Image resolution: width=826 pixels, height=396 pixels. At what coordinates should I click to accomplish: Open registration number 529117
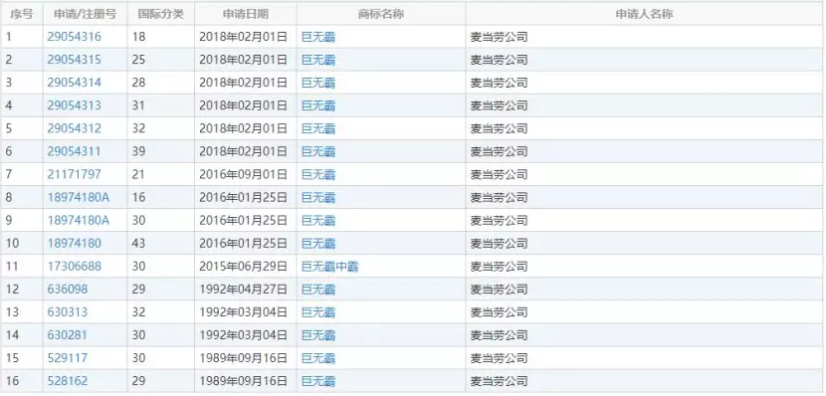(67, 358)
